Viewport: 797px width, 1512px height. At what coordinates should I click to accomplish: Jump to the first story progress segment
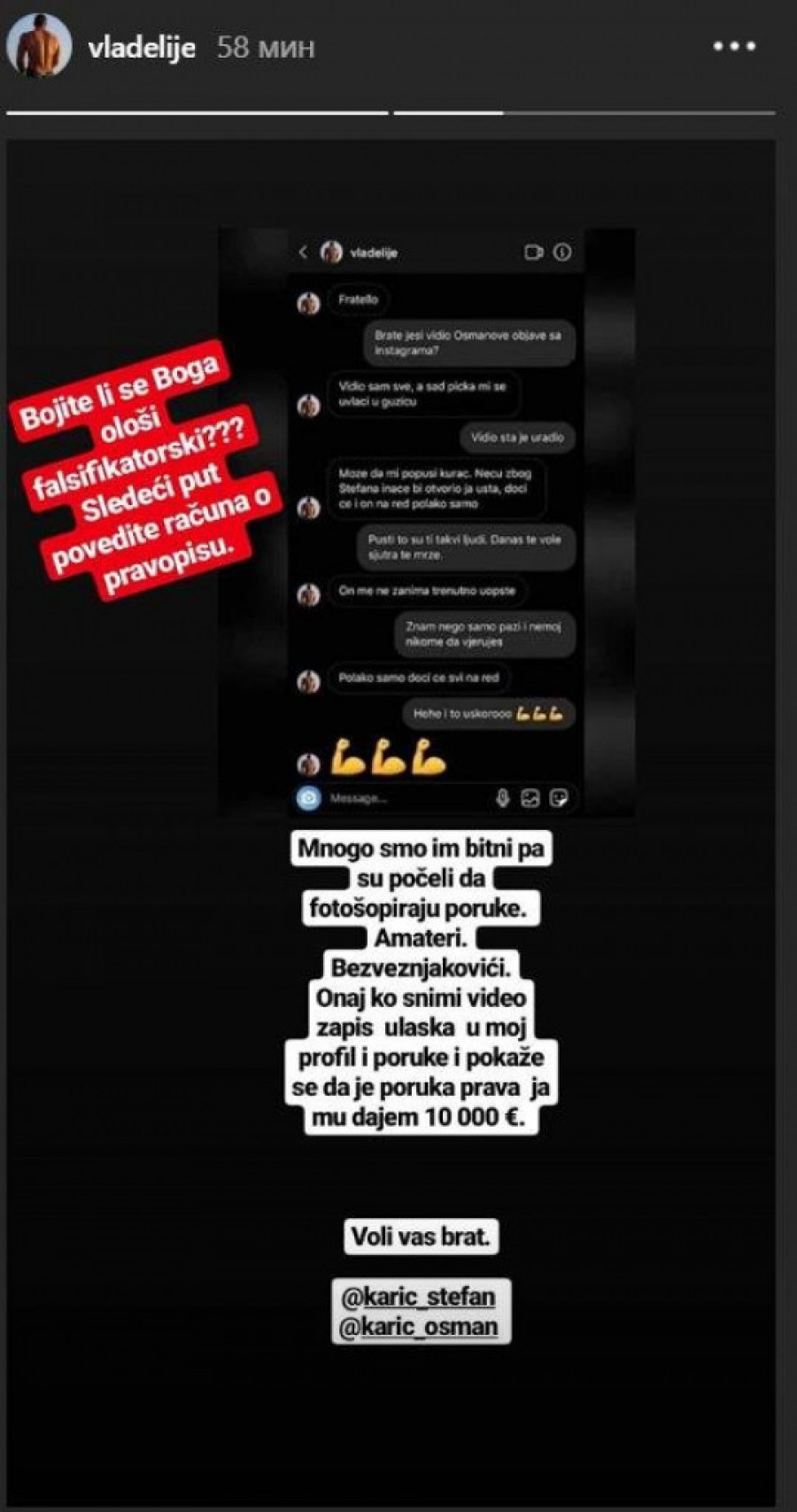point(197,112)
